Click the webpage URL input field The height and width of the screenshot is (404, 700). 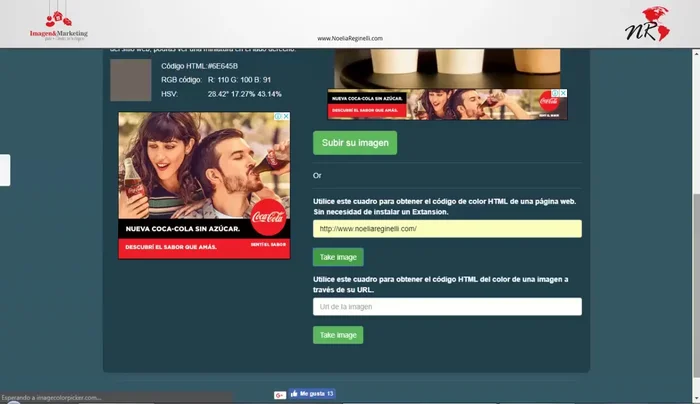point(447,229)
